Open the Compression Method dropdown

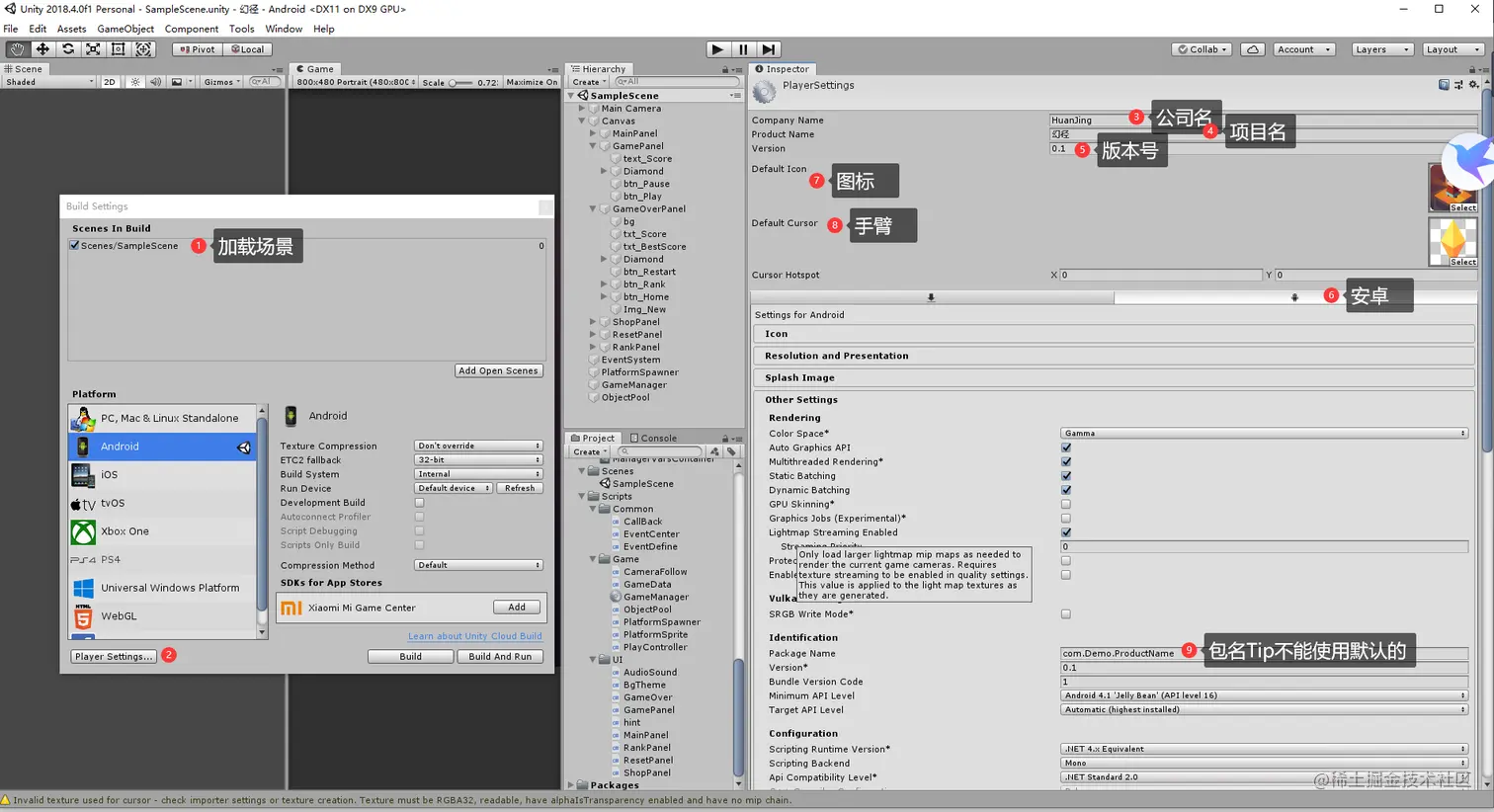478,565
